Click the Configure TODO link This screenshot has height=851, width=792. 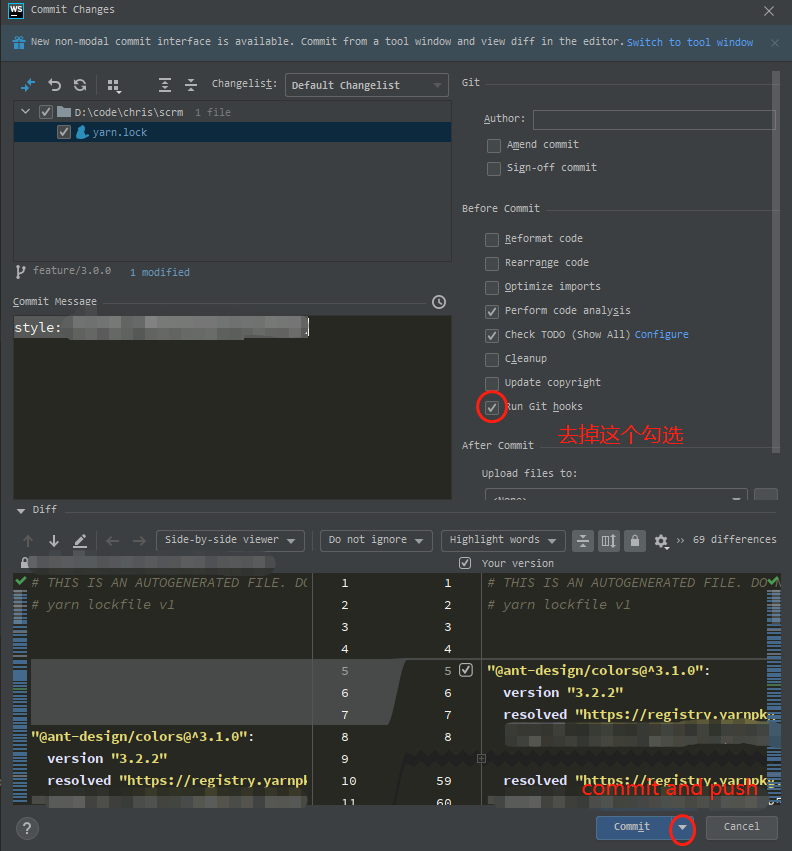click(661, 334)
